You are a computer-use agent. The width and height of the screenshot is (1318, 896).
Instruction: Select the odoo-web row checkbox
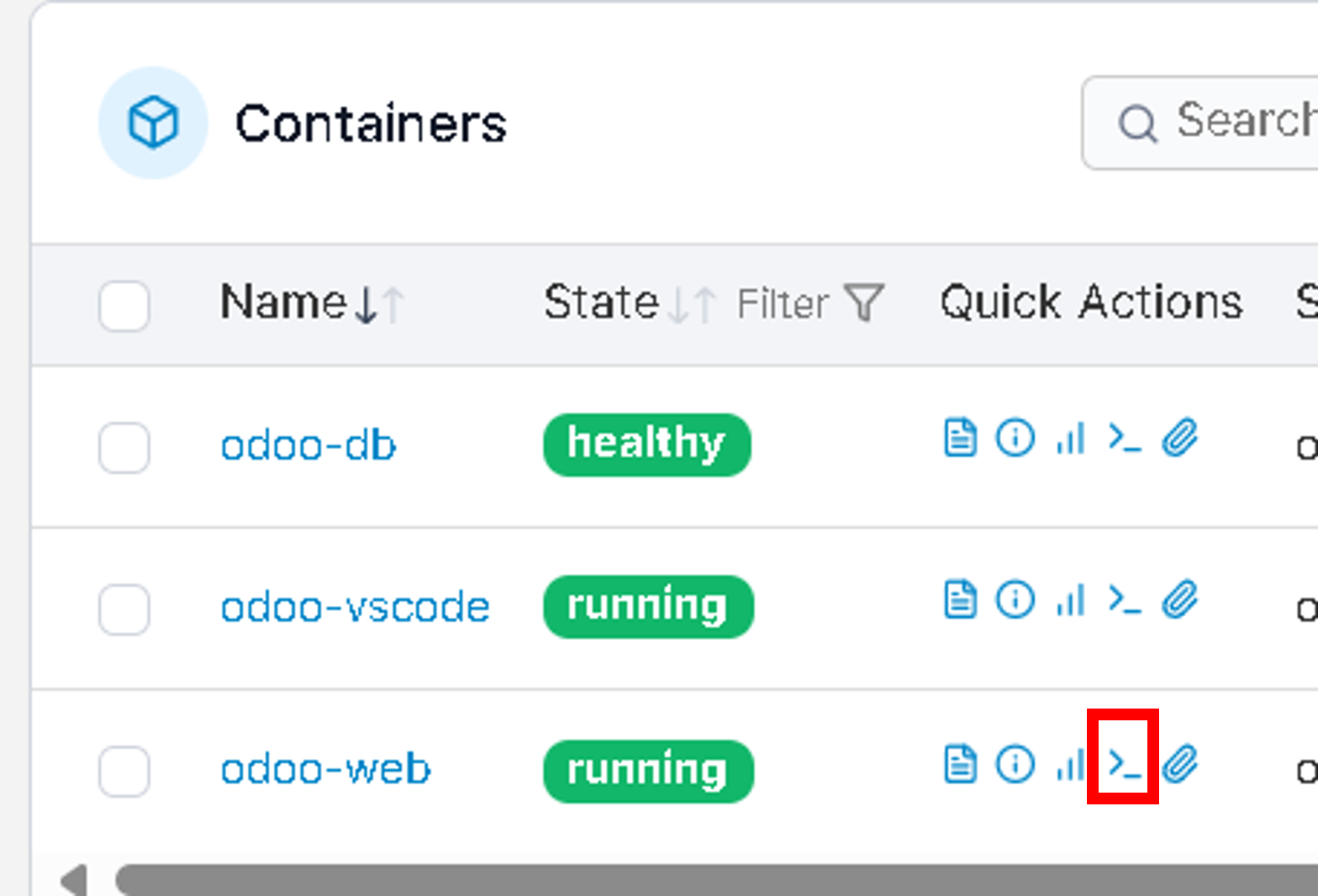(124, 770)
